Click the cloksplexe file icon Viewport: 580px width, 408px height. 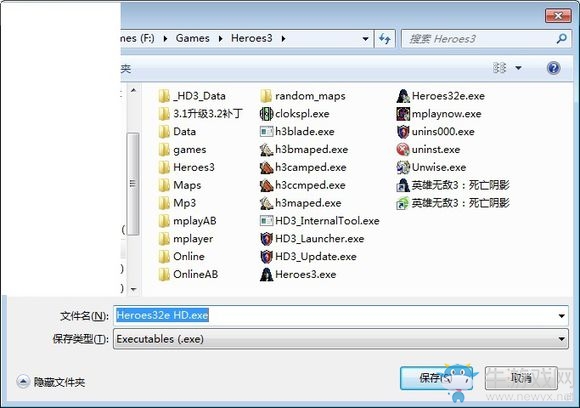266,114
